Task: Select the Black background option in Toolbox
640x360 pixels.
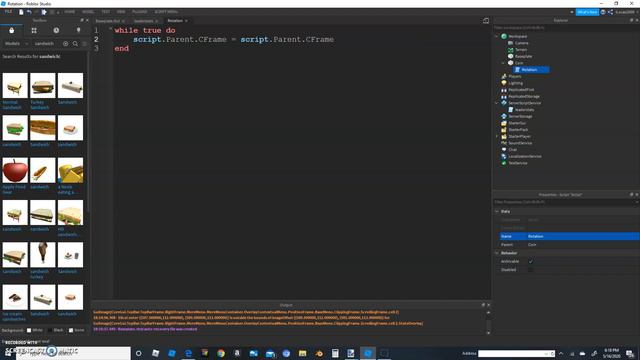Action: point(50,330)
